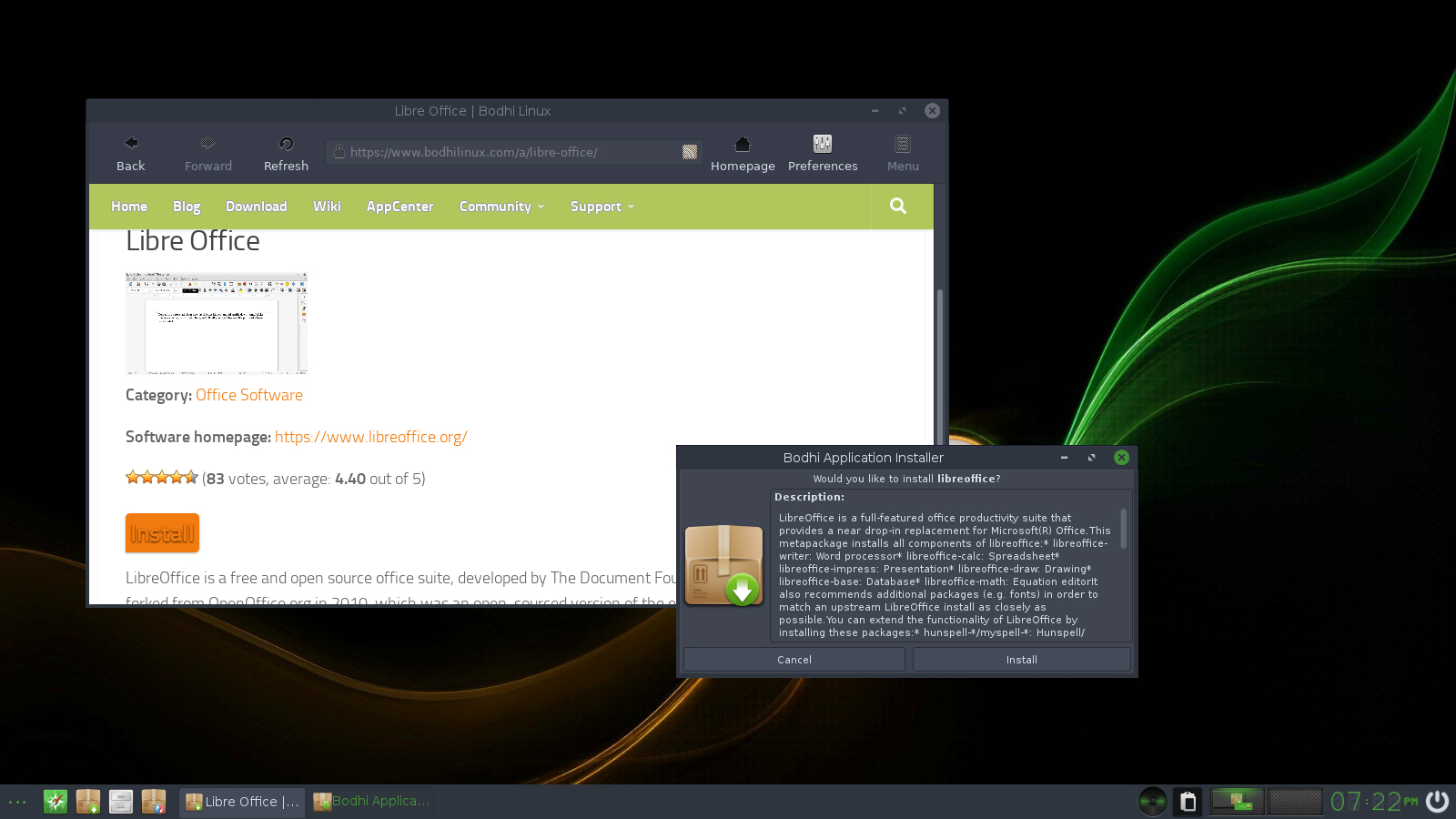Switch to the first virtual desktop pager
Image resolution: width=1456 pixels, height=819 pixels.
(1237, 802)
